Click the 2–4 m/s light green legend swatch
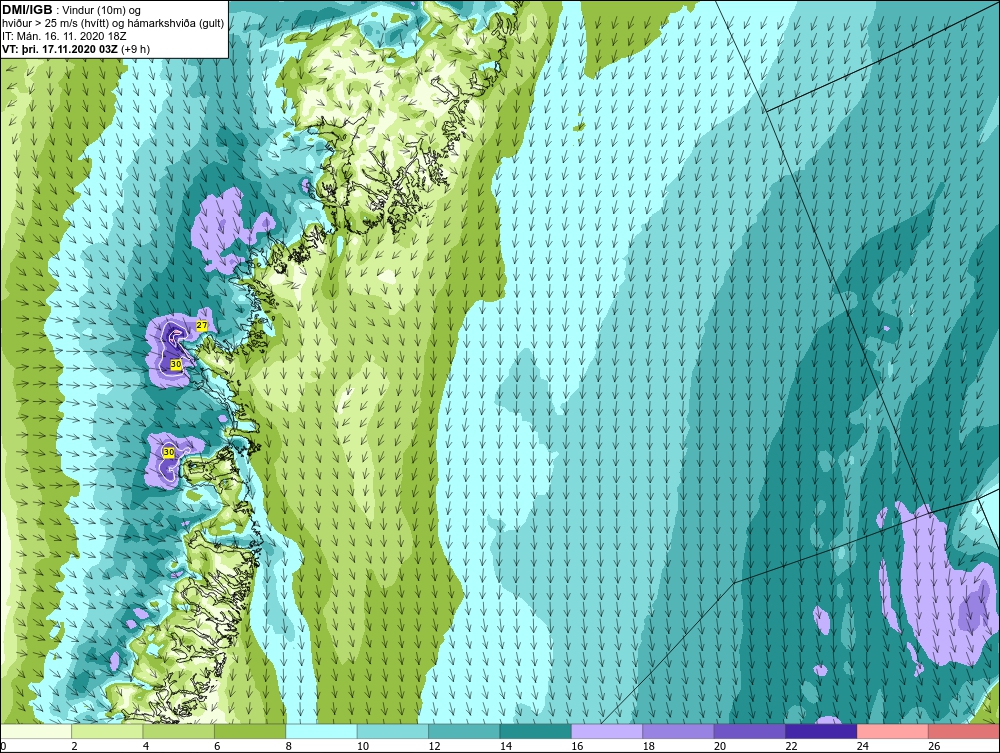 [x=107, y=731]
